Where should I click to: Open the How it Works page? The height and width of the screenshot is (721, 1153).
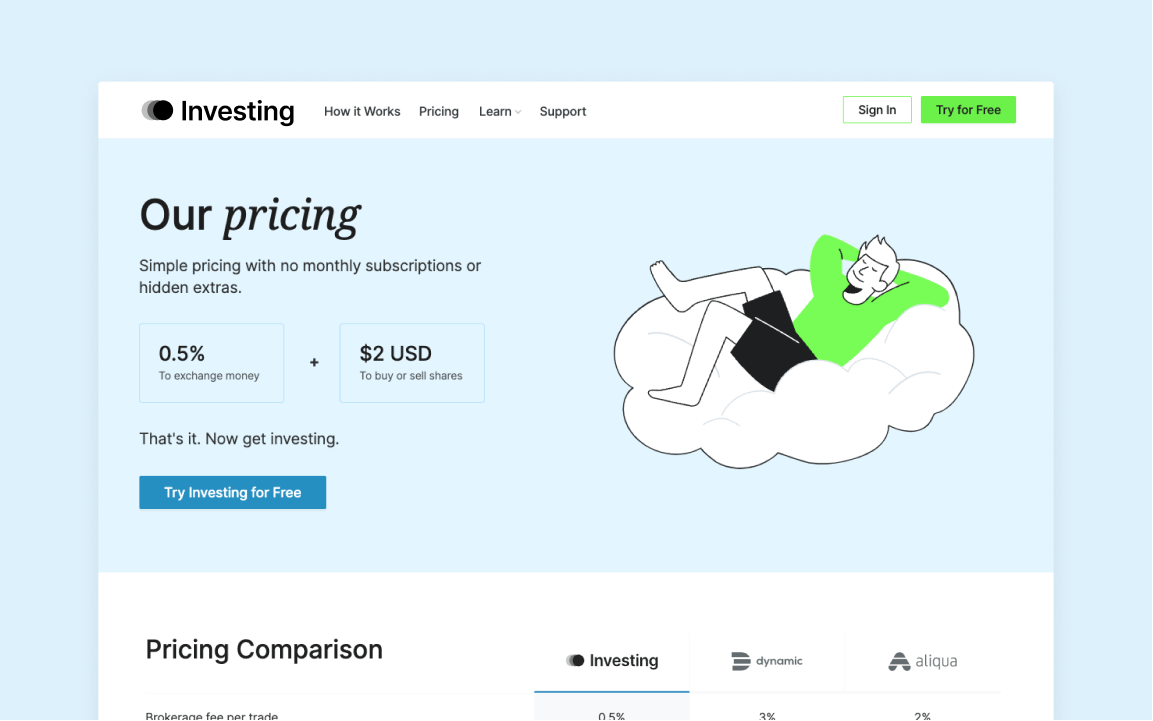tap(362, 112)
